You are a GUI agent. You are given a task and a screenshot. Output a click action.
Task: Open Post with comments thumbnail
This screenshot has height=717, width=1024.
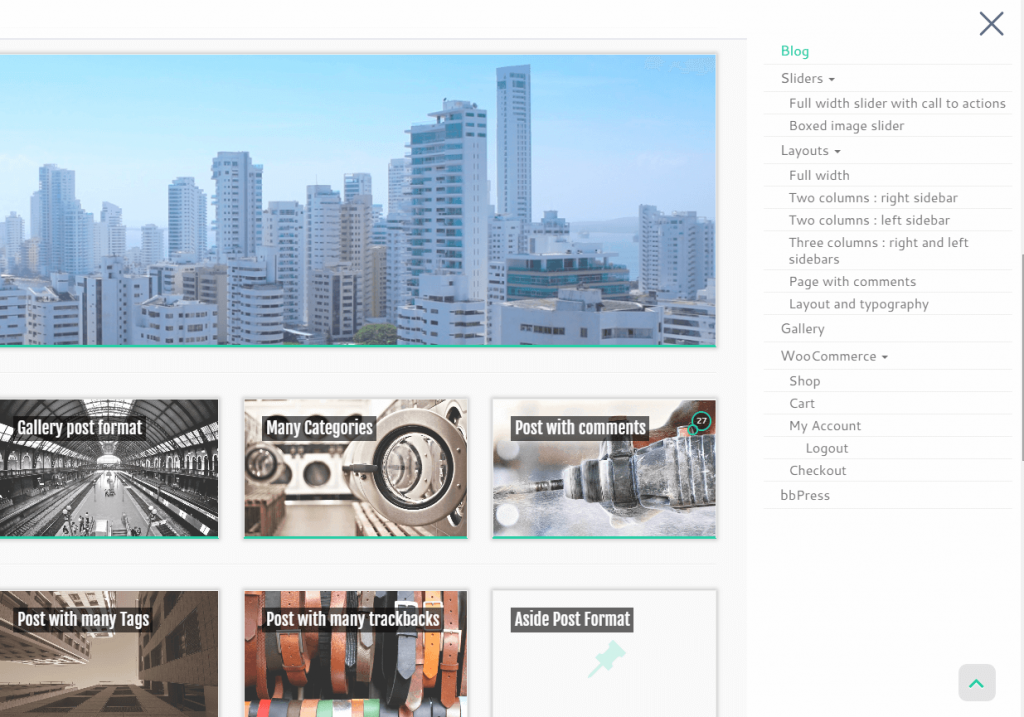coord(604,468)
